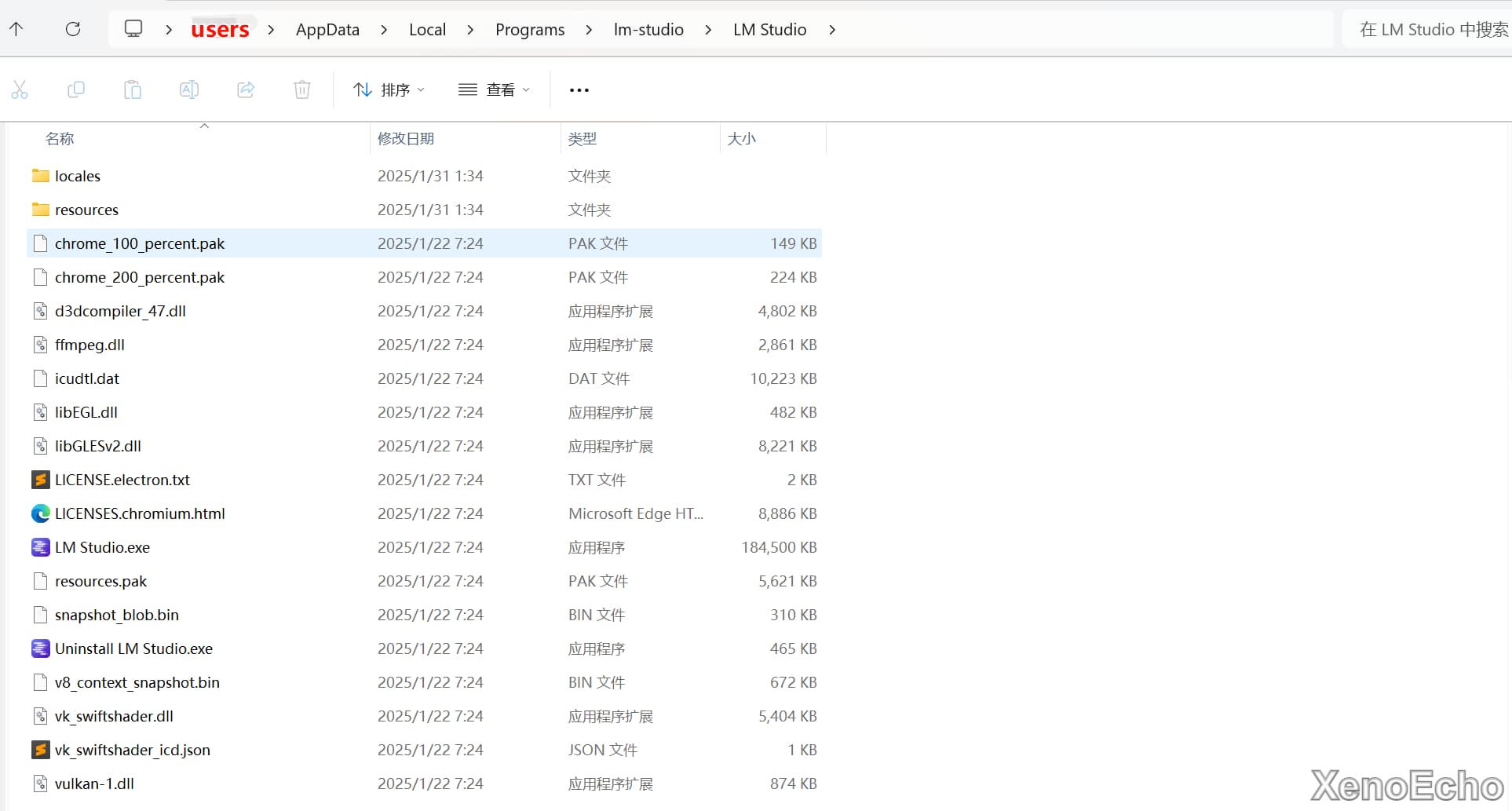Expand the chevron after LM Studio breadcrumb
Image resolution: width=1512 pixels, height=811 pixels.
pos(832,30)
